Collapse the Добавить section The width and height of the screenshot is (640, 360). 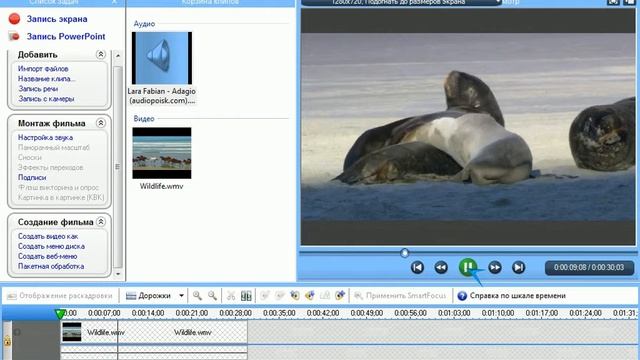pos(100,54)
